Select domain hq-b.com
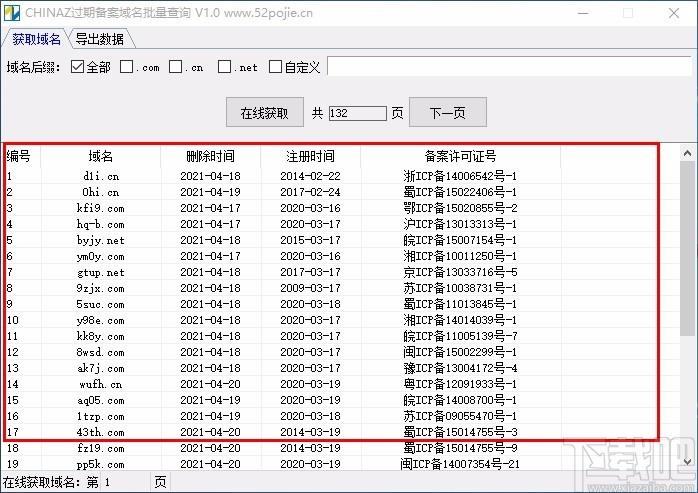The height and width of the screenshot is (493, 698). tap(101, 224)
